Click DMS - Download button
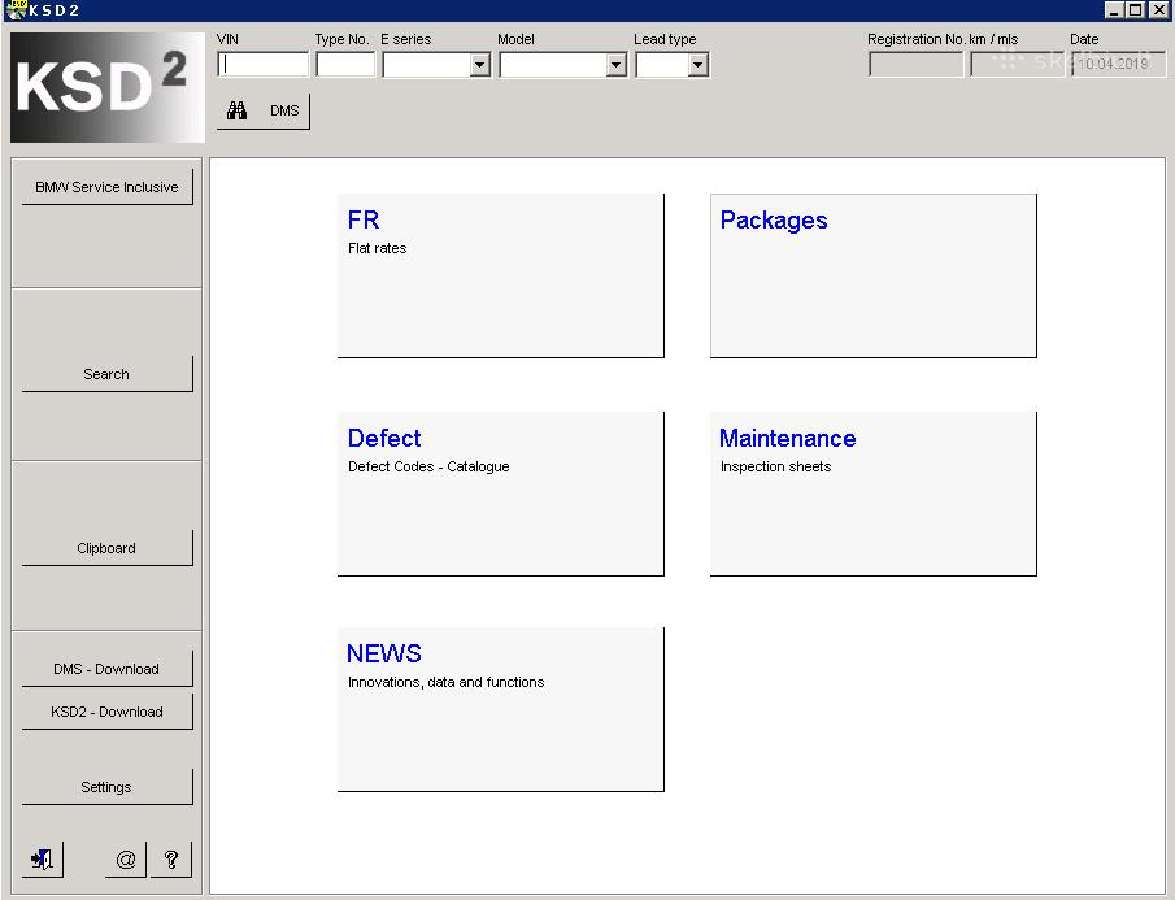 (107, 668)
